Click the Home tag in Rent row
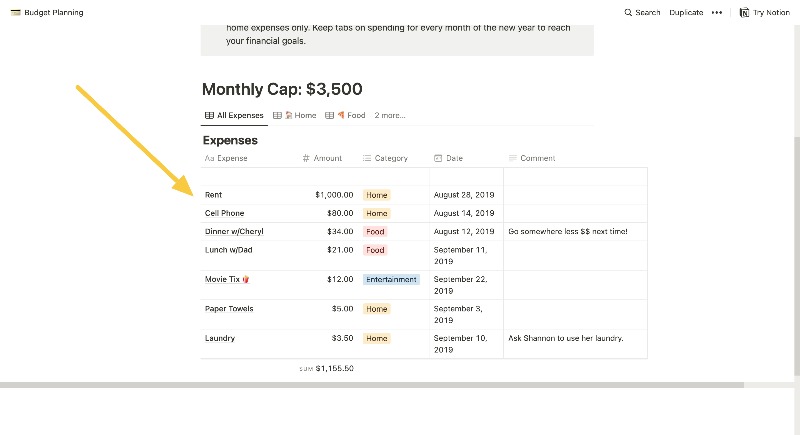Image resolution: width=800 pixels, height=435 pixels. 377,195
